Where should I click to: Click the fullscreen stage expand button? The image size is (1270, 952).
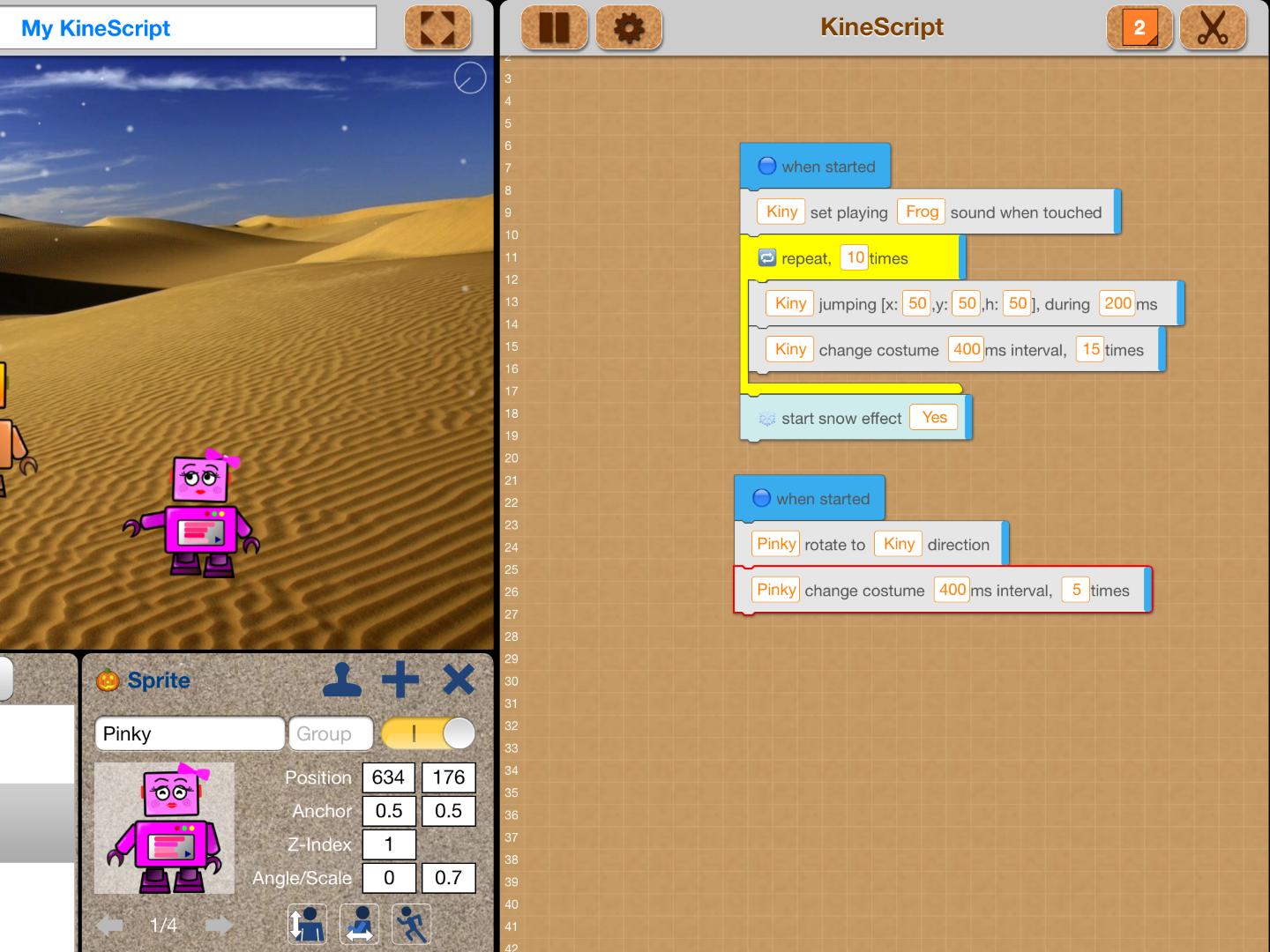(437, 27)
